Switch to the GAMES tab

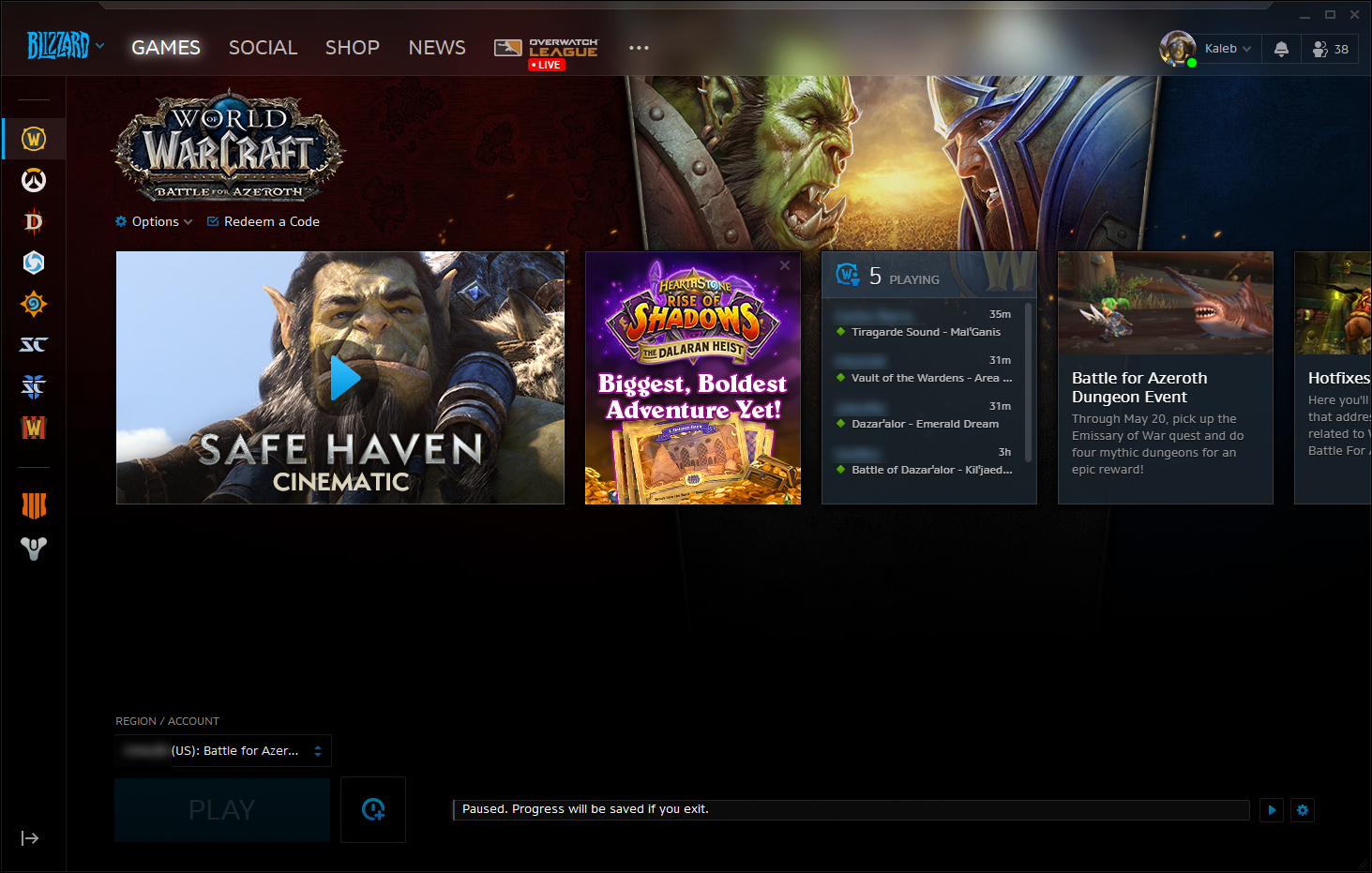coord(166,48)
